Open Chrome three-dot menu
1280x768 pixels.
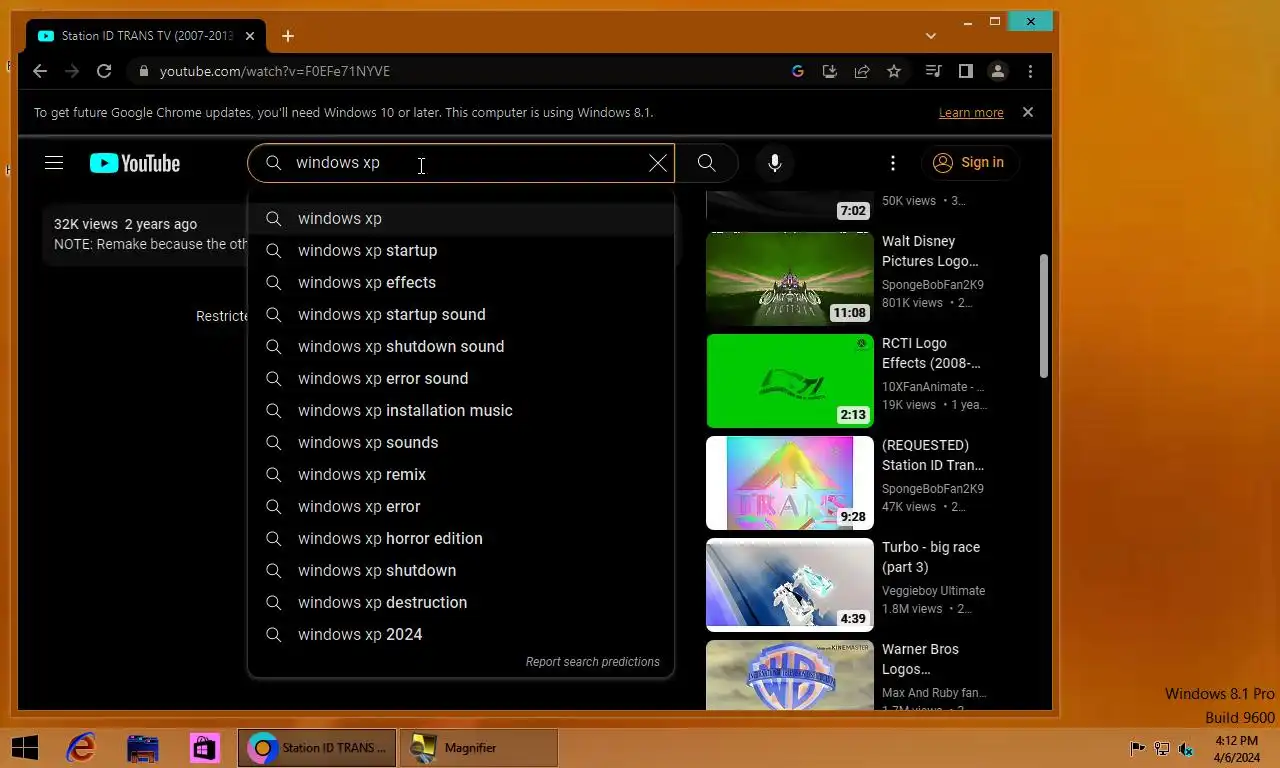click(1030, 71)
